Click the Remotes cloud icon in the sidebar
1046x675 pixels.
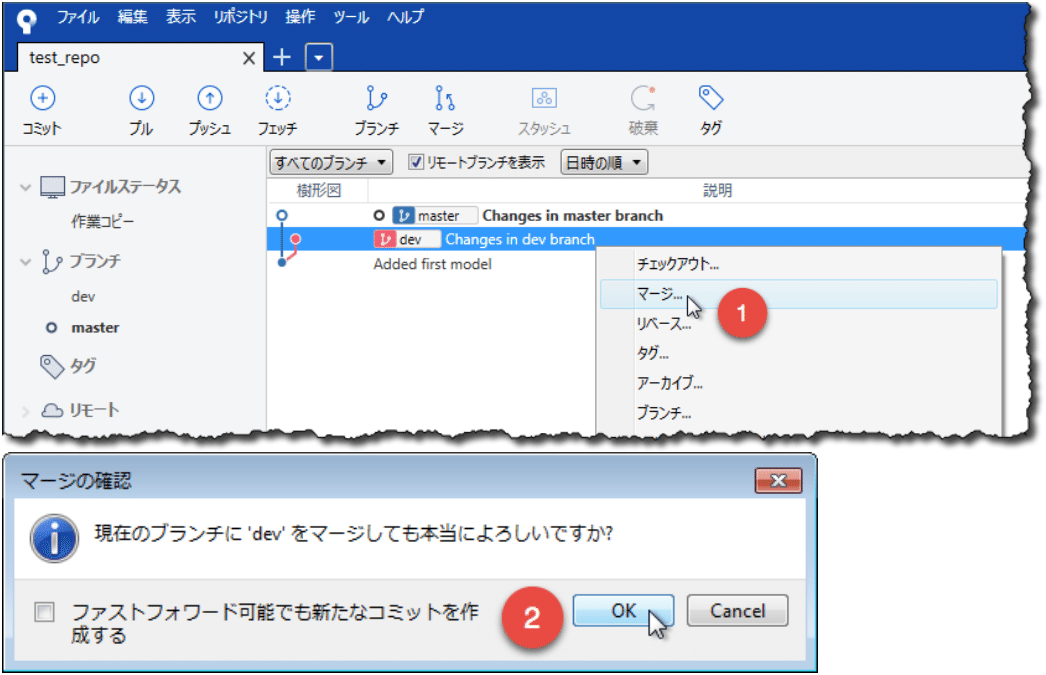[x=53, y=410]
